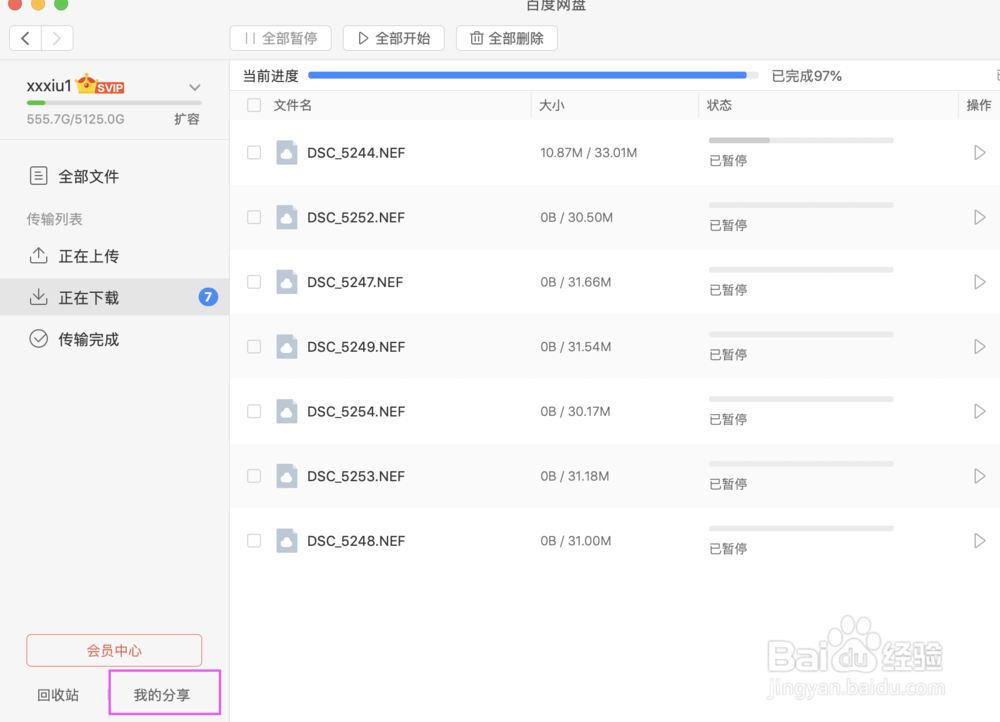Image resolution: width=1000 pixels, height=722 pixels.
Task: Click the DSC_5253.NEF file name
Action: coord(356,476)
